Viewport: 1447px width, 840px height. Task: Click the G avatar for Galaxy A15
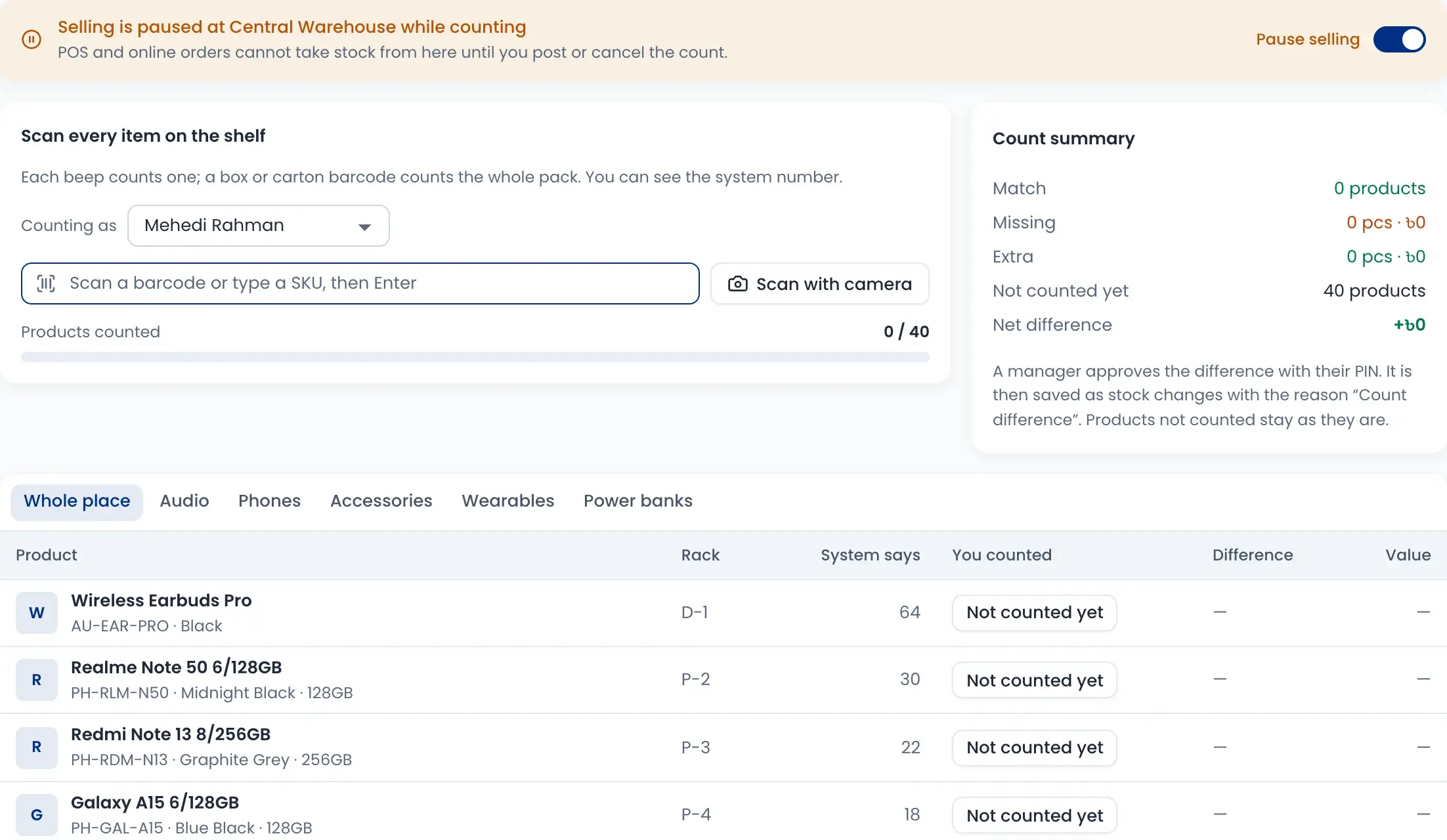pos(37,815)
